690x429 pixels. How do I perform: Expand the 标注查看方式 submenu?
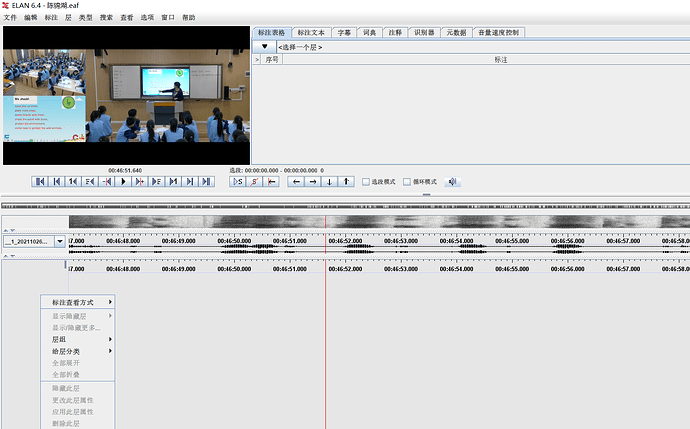point(78,302)
